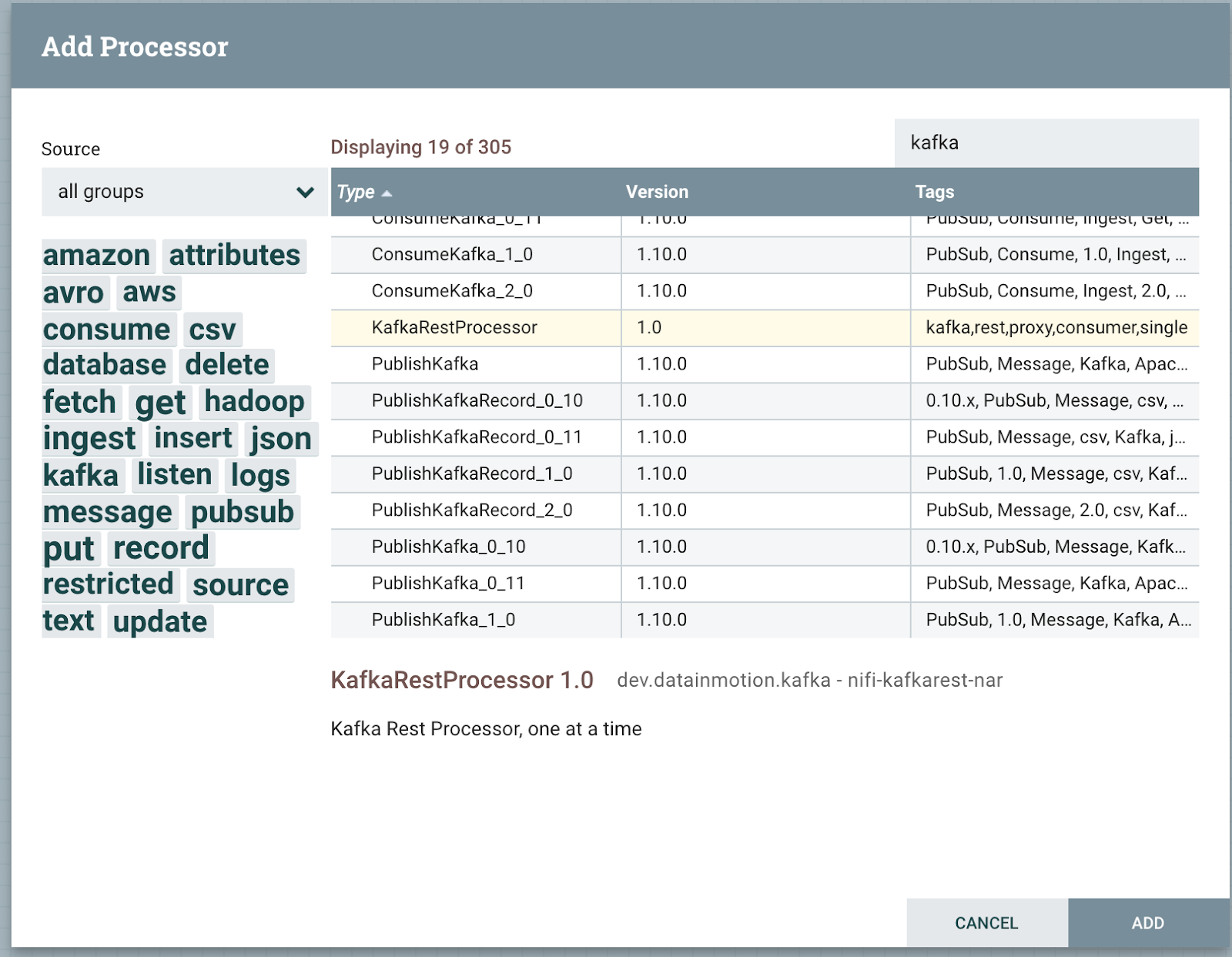
Task: Filter by the 'hadoop' tag in cloud
Action: coord(254,401)
